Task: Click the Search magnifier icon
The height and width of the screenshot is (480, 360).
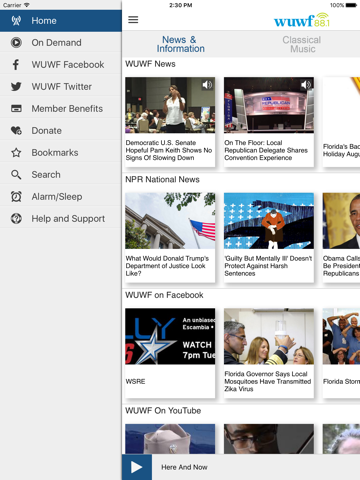Action: 16,175
